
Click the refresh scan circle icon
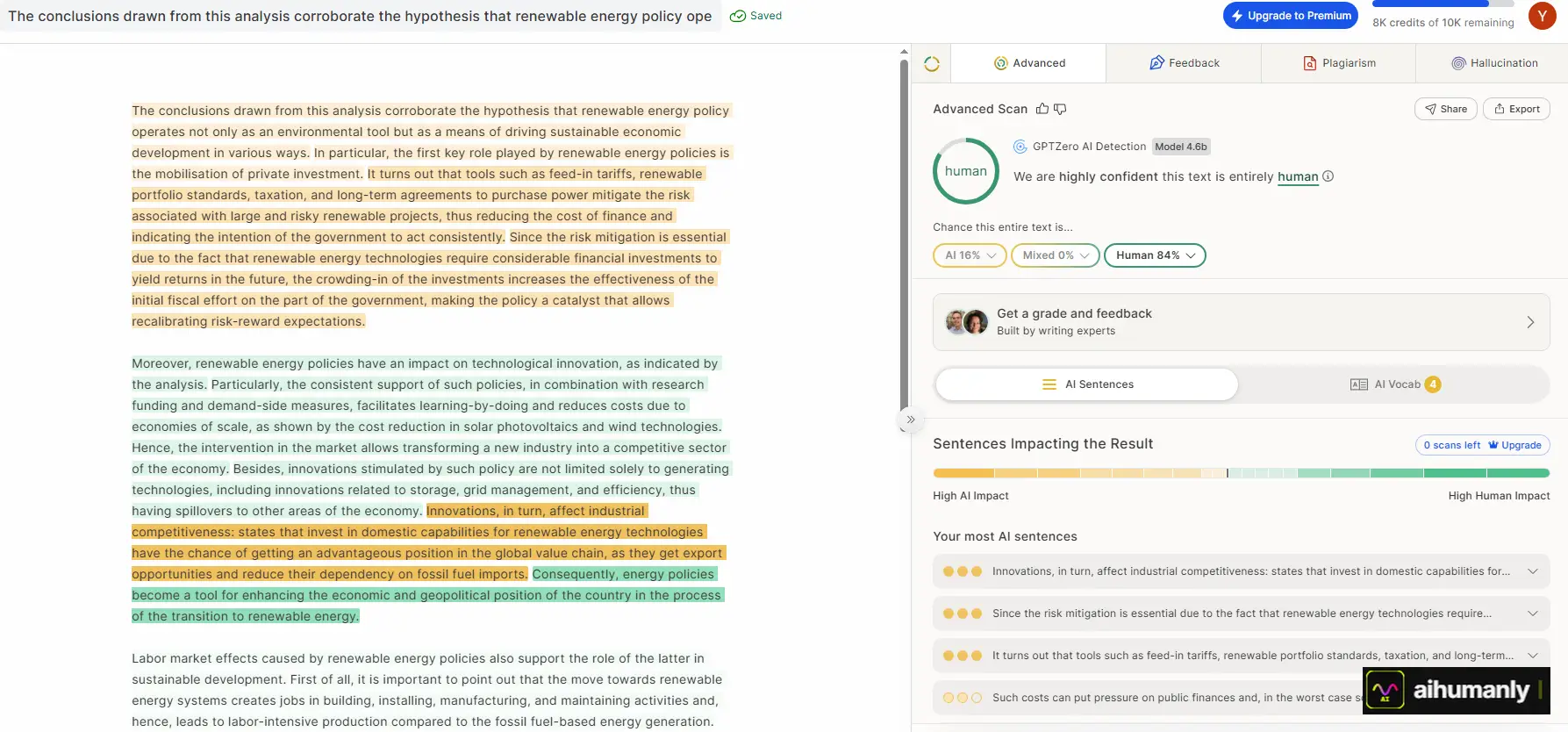tap(932, 64)
